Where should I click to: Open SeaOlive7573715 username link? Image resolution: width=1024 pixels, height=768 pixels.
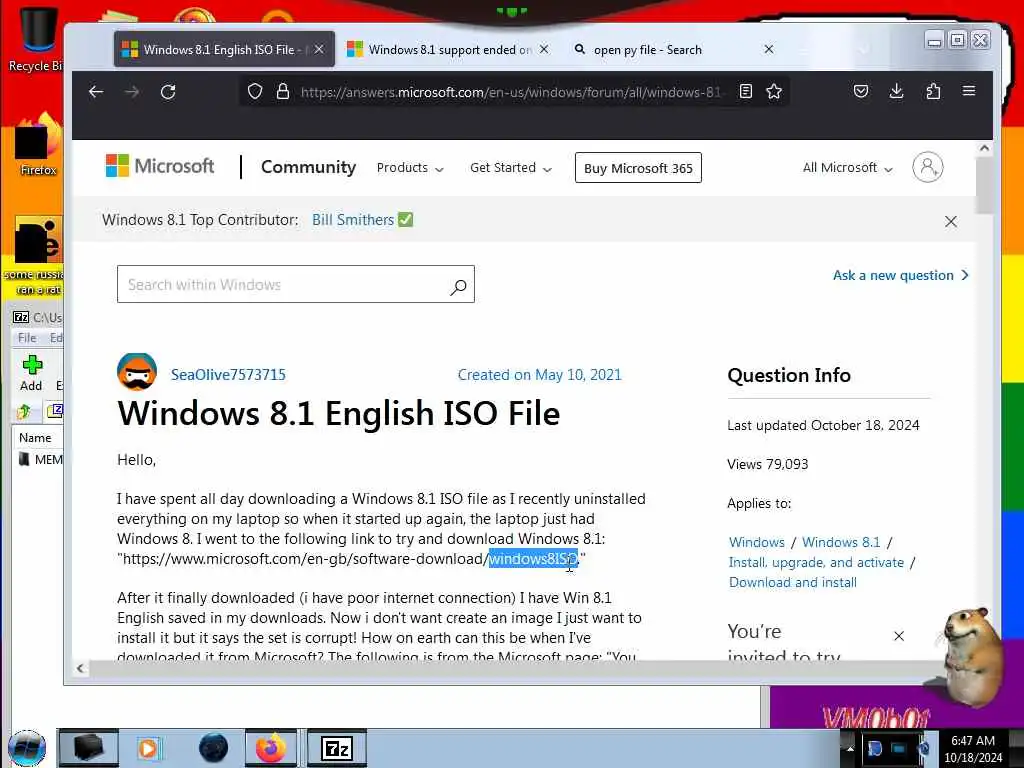[228, 375]
